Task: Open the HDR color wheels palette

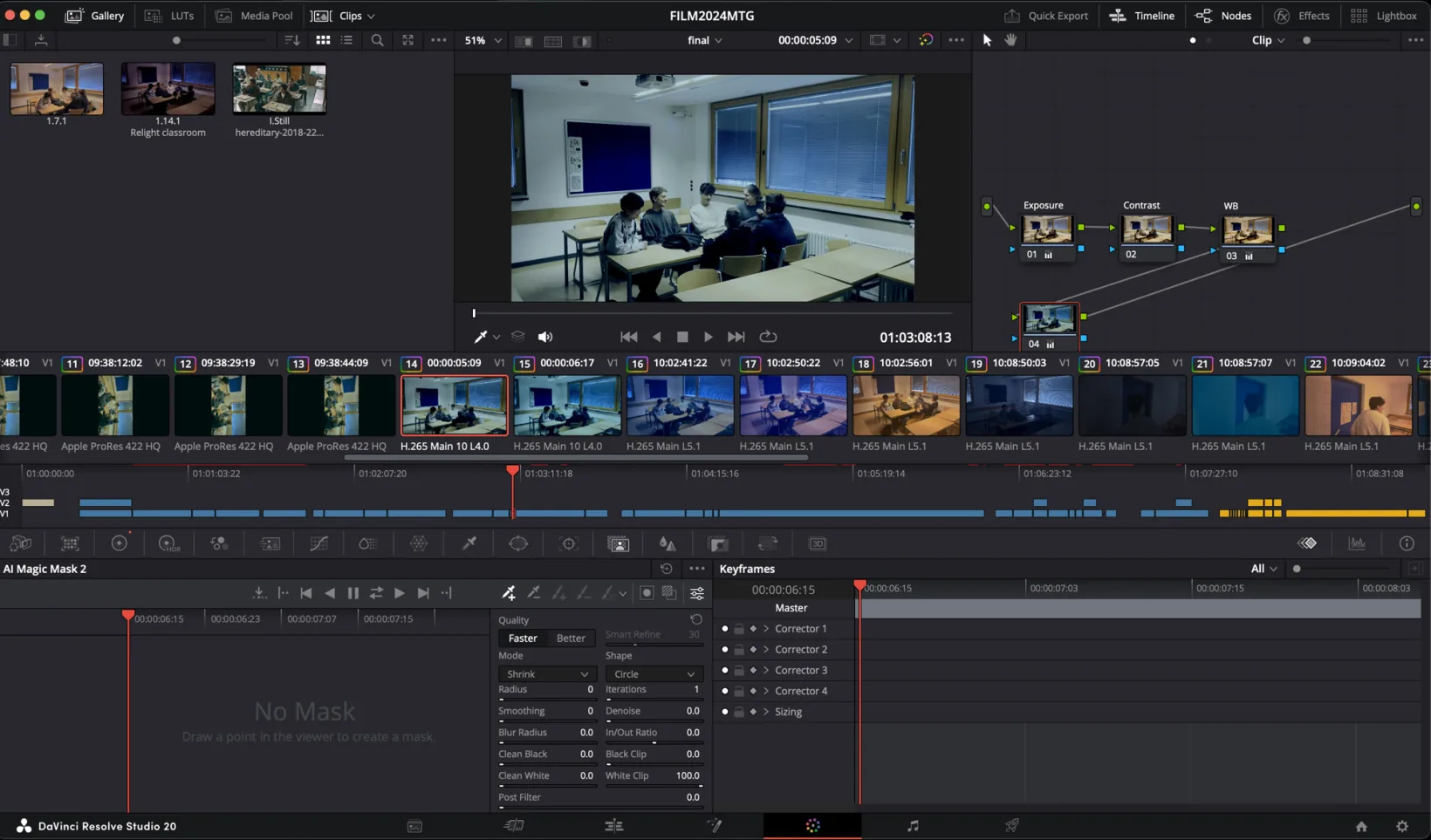Action: point(168,543)
